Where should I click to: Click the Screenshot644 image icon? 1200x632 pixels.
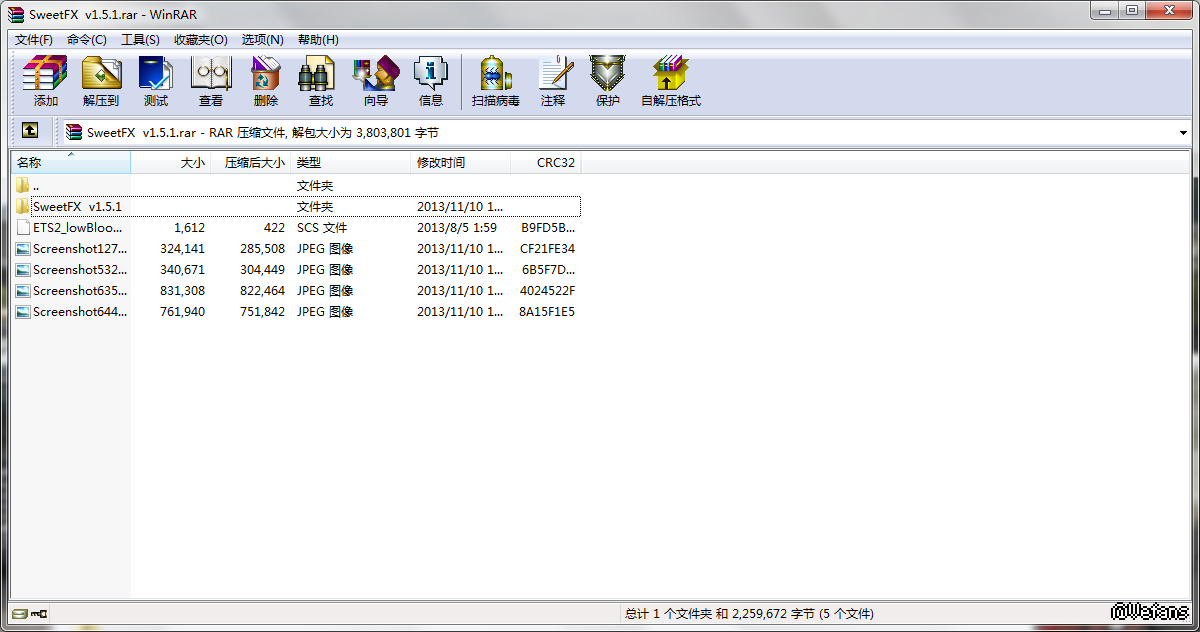point(23,311)
